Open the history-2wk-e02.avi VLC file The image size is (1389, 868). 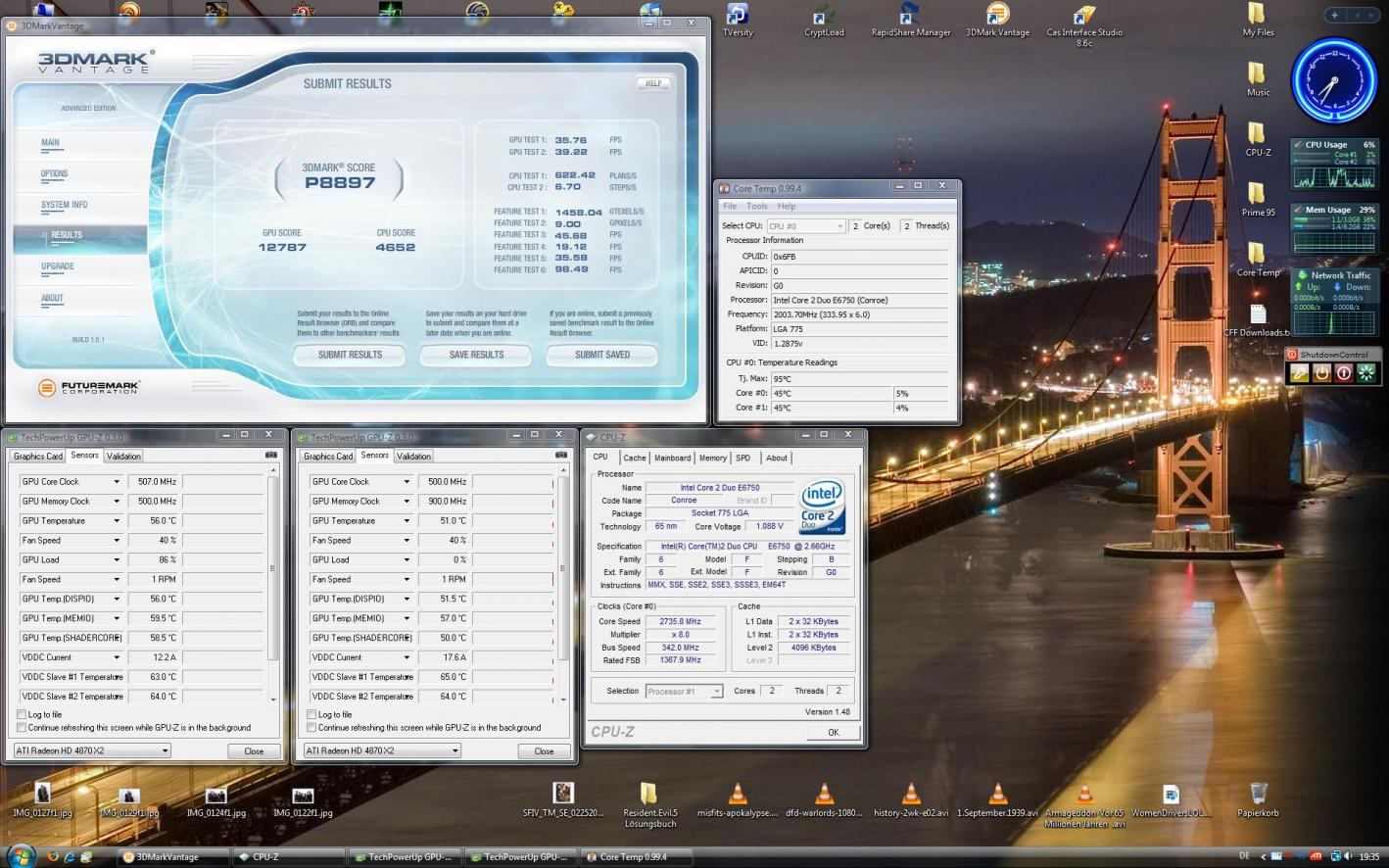(911, 793)
